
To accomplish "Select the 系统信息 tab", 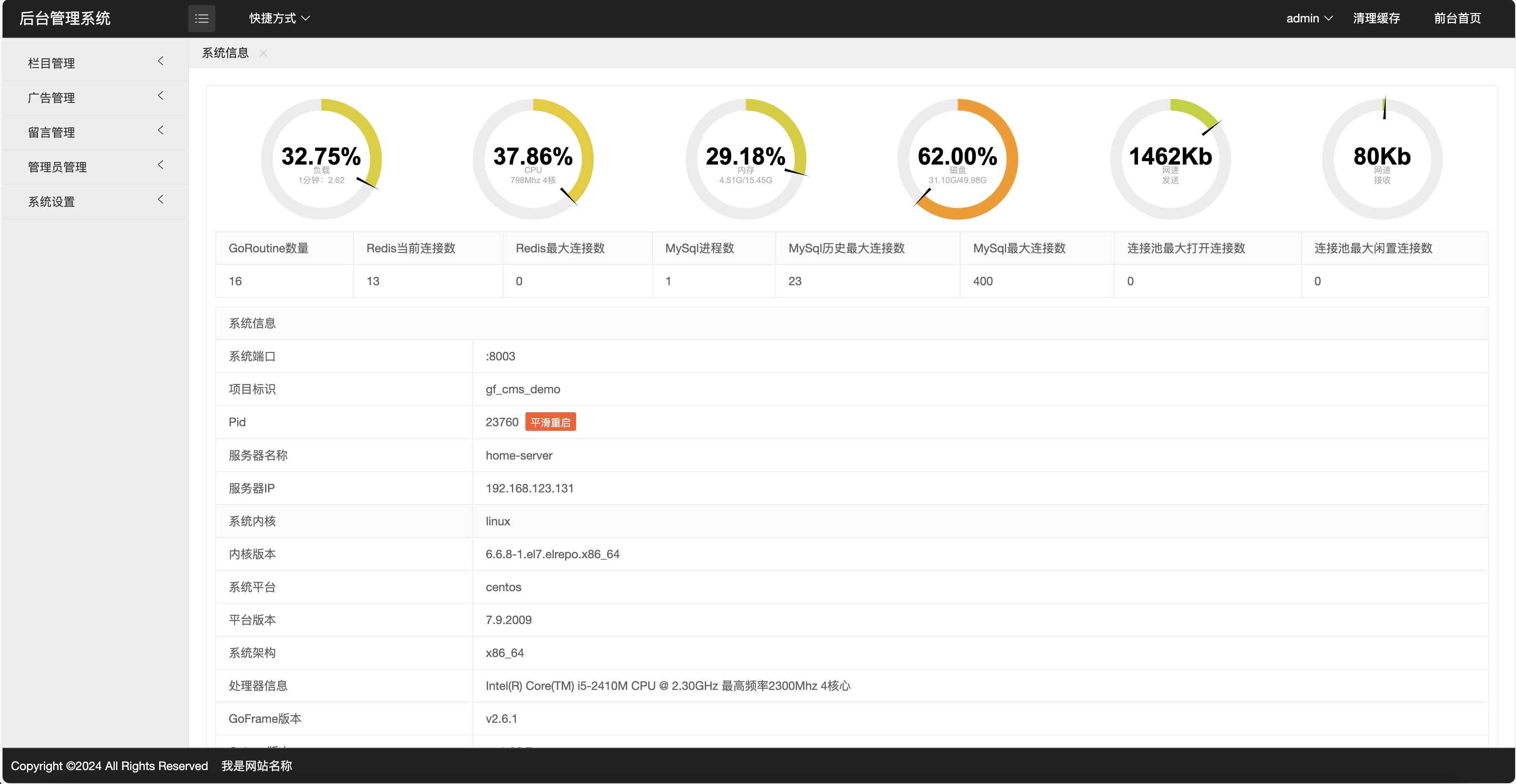I will point(225,53).
